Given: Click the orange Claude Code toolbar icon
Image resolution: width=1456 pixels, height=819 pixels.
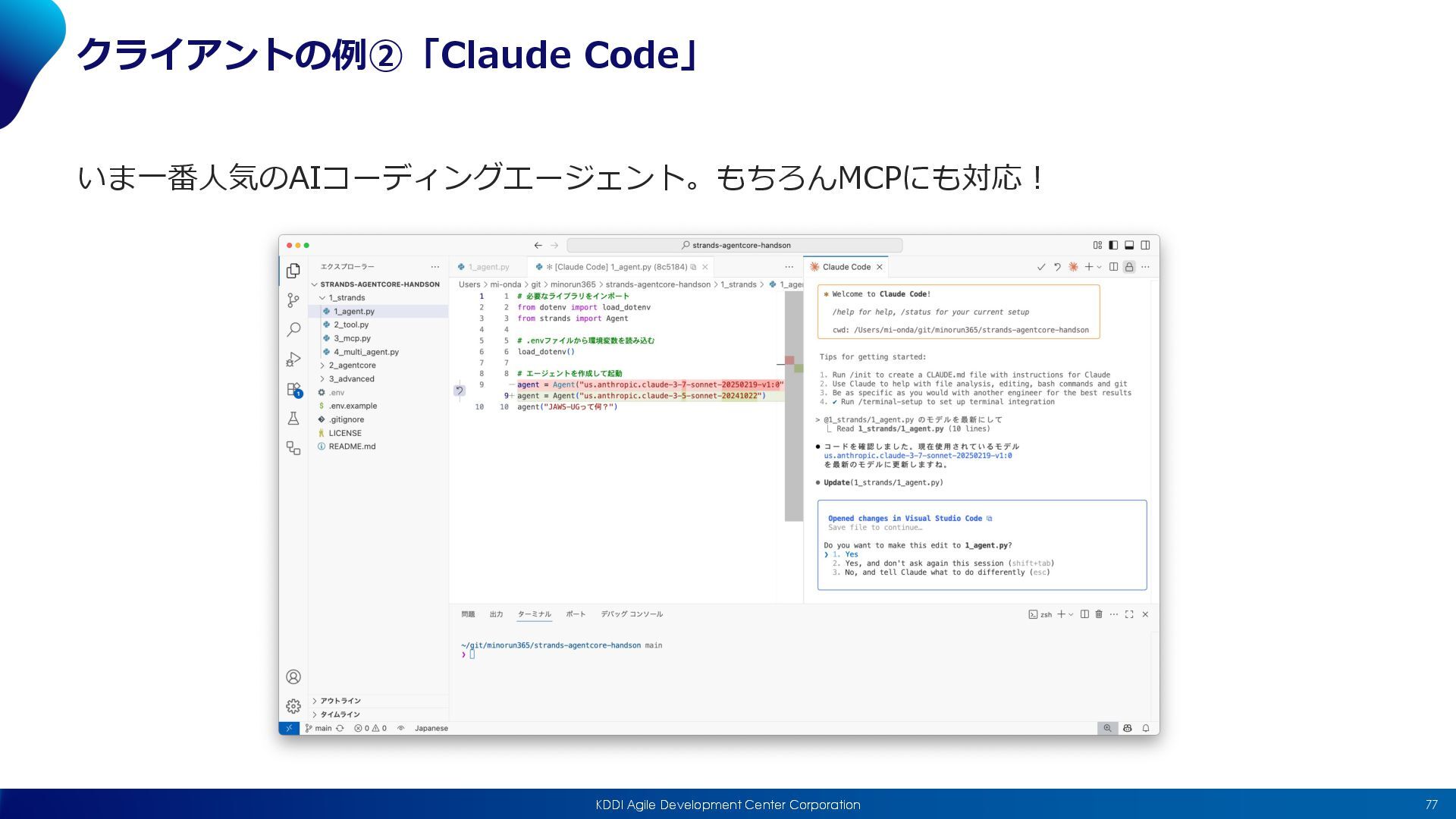Looking at the screenshot, I should click(1073, 267).
